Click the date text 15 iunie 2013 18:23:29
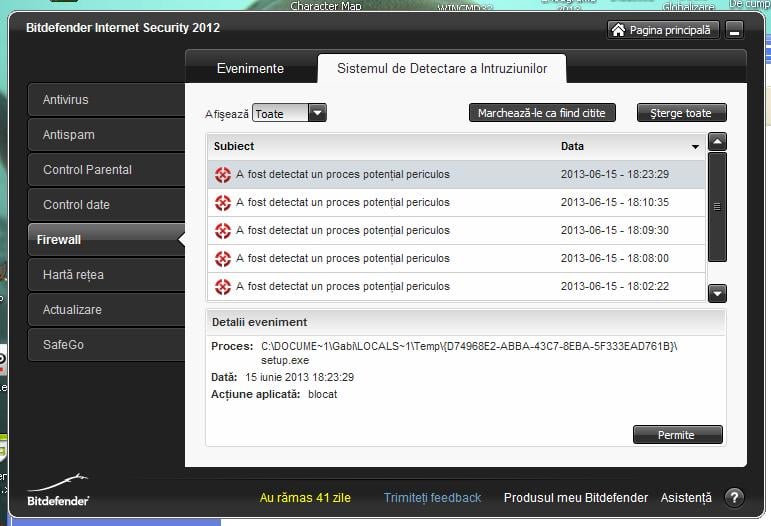Image resolution: width=771 pixels, height=526 pixels. pyautogui.click(x=299, y=377)
